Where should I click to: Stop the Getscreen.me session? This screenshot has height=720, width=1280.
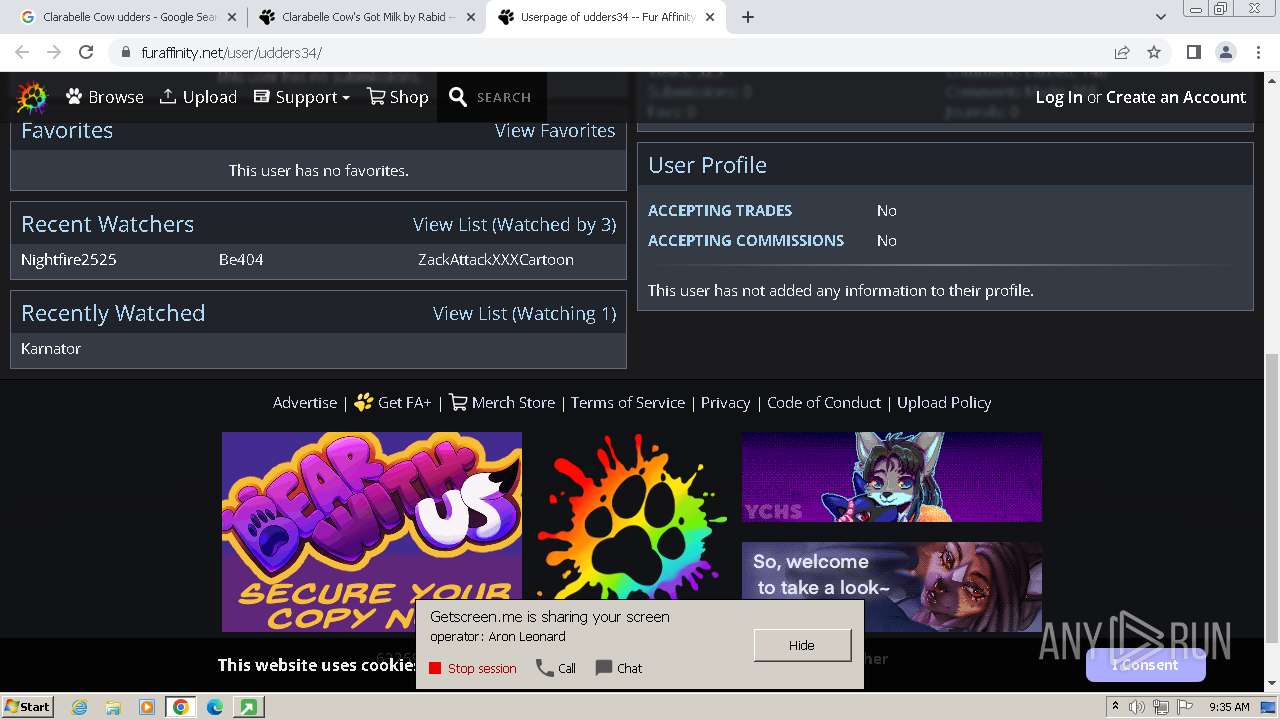[473, 668]
